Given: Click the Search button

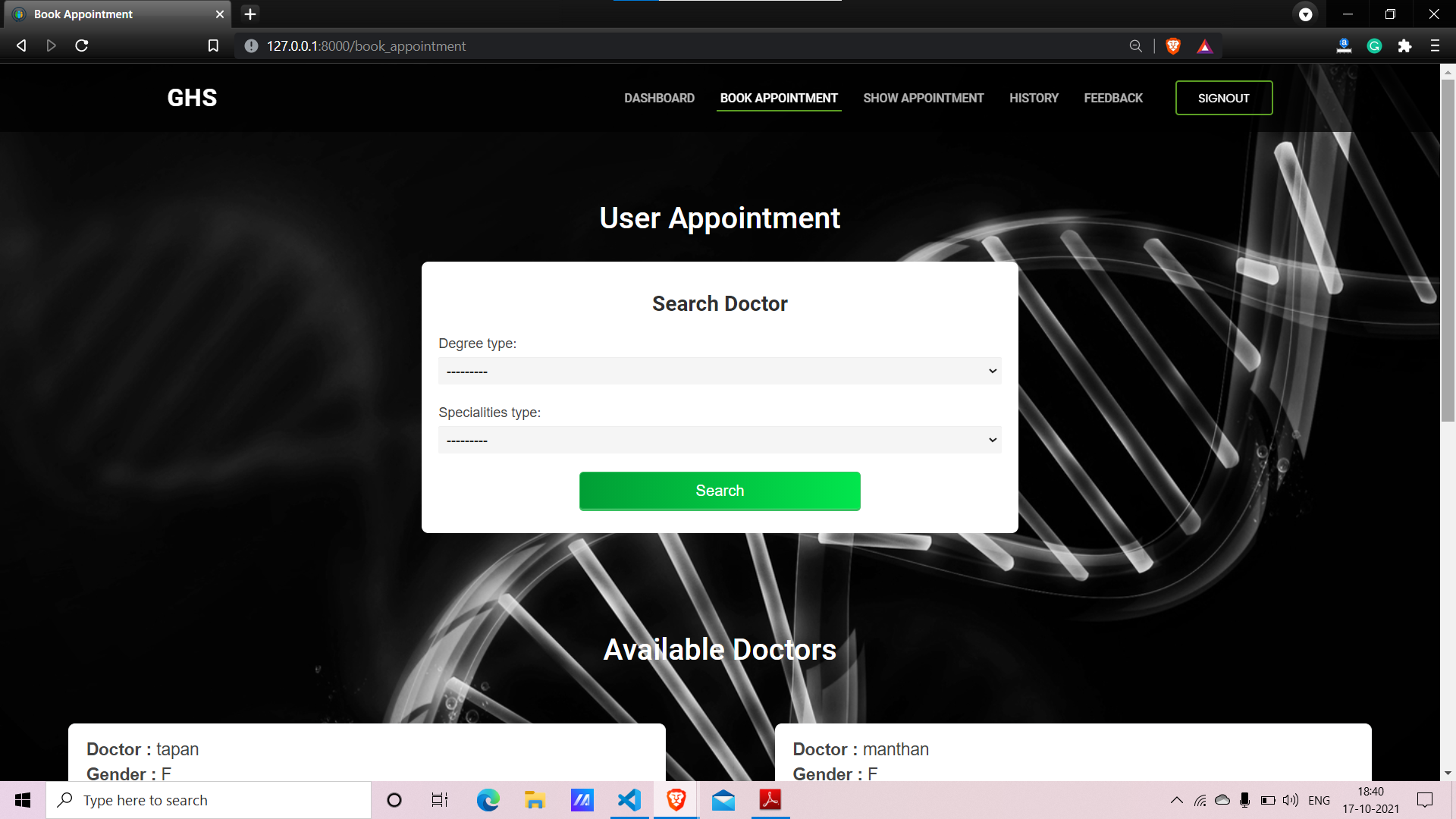Looking at the screenshot, I should click(719, 491).
